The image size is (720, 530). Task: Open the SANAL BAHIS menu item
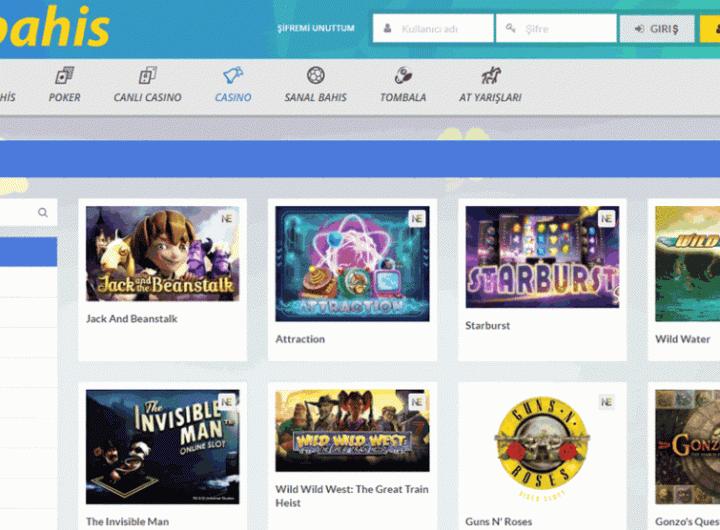pos(315,97)
